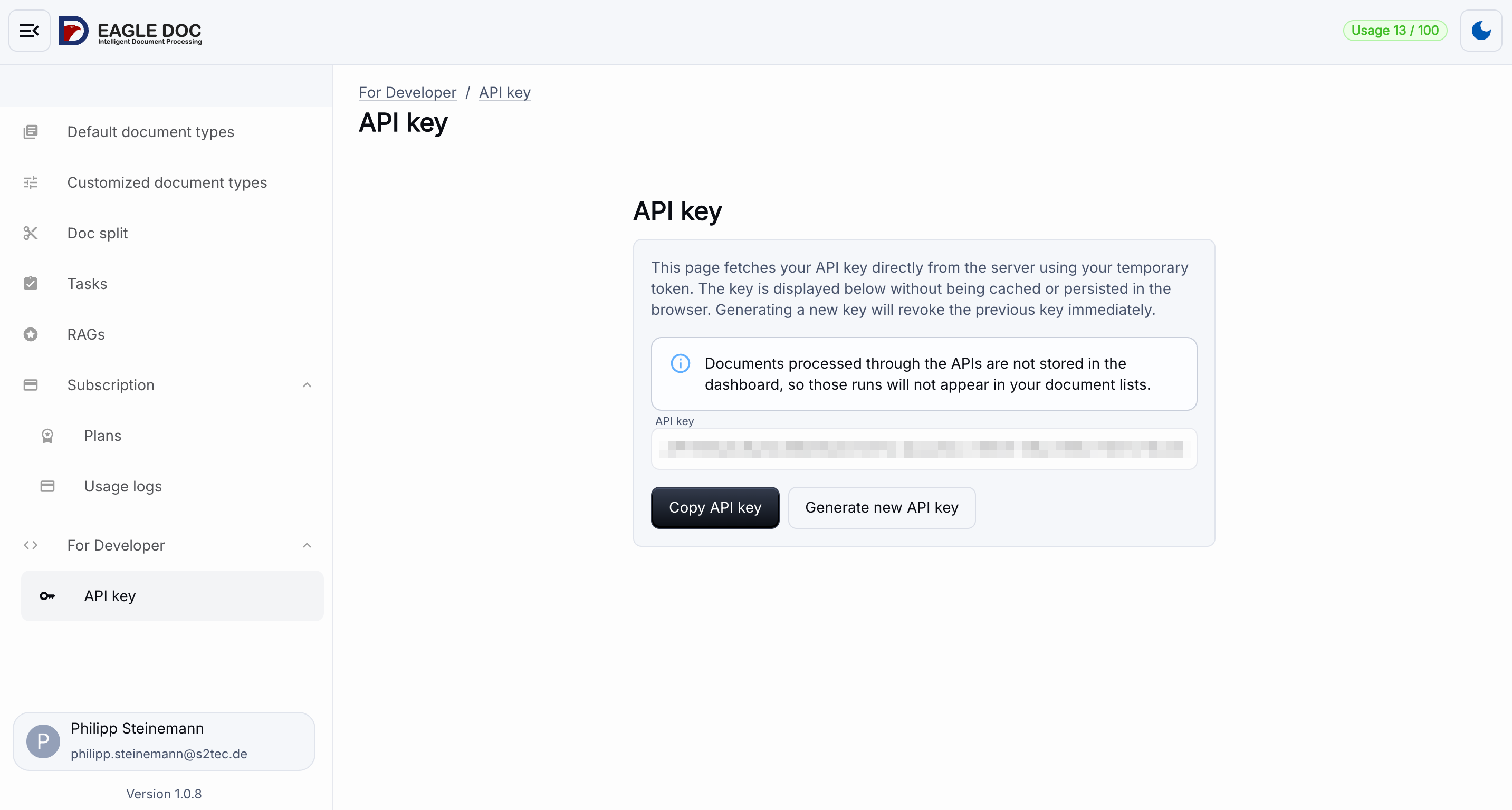Click the Customized document types sliders icon
Viewport: 1512px width, 810px height.
31,182
